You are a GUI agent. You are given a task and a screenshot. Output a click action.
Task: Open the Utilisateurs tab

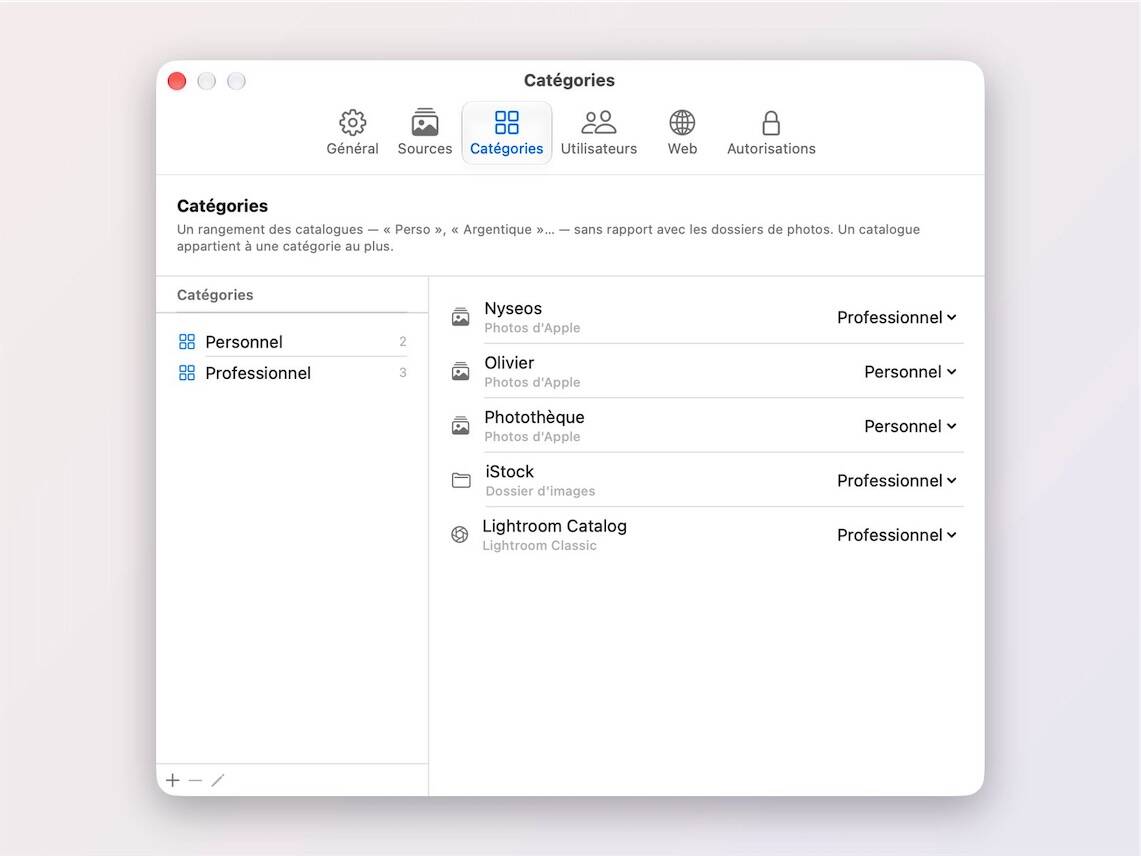click(598, 133)
